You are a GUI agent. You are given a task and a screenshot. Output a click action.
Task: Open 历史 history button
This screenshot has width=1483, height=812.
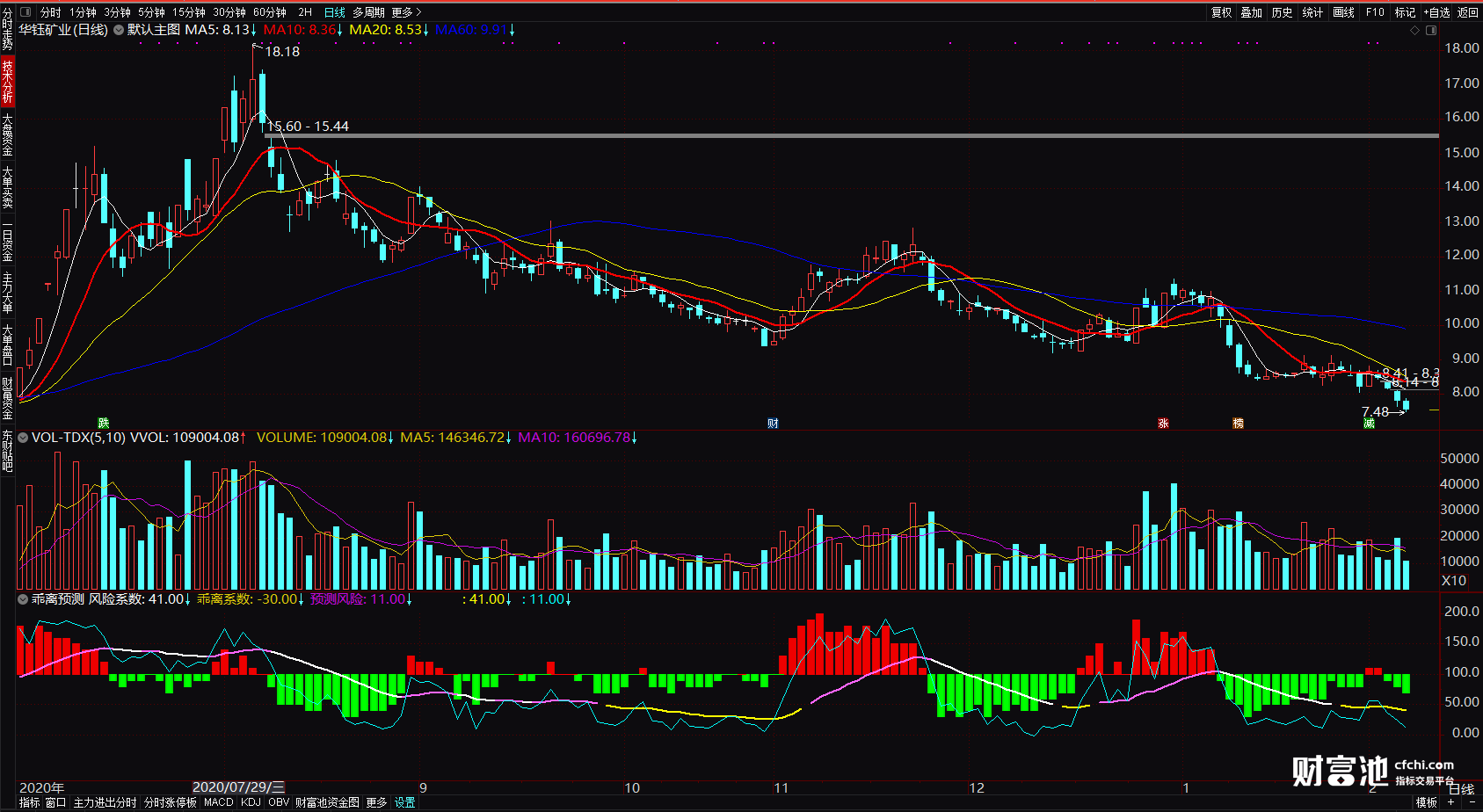pos(1283,12)
